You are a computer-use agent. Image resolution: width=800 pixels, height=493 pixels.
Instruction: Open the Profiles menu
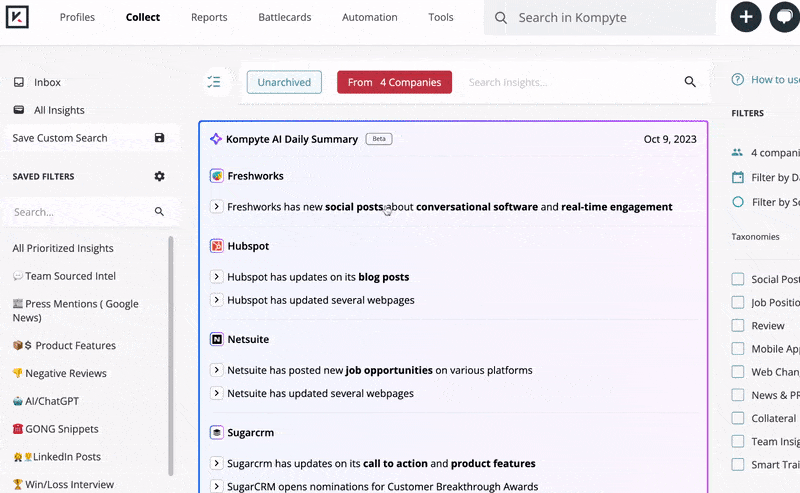(x=77, y=17)
